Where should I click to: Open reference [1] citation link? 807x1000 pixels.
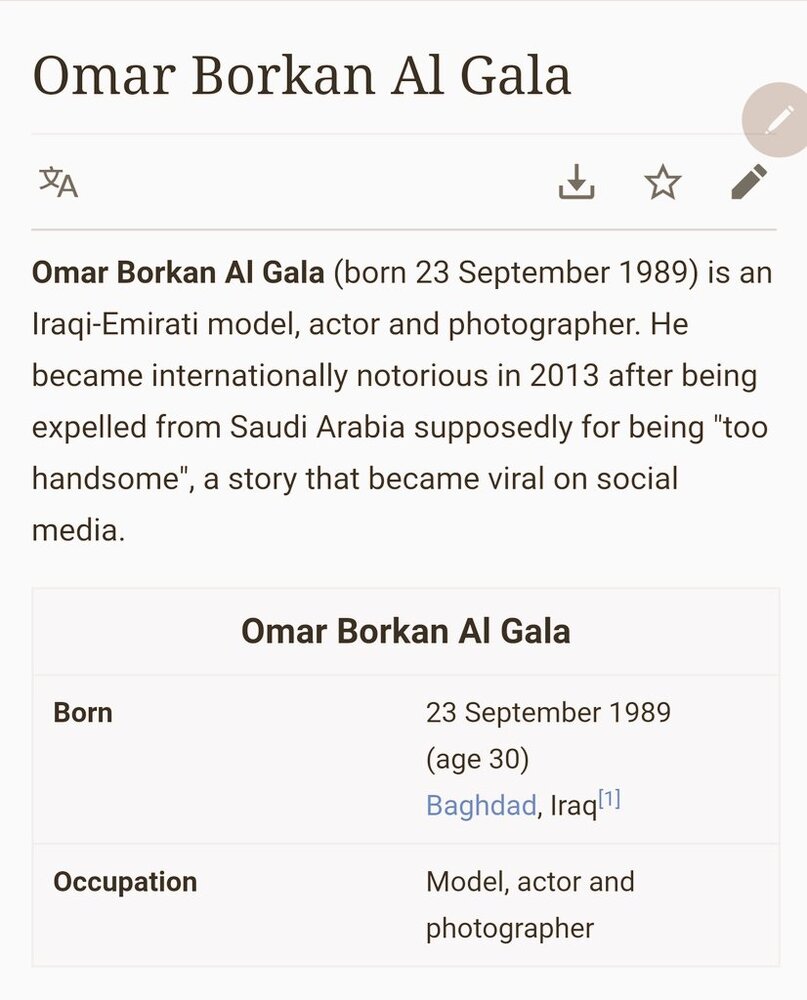point(609,799)
